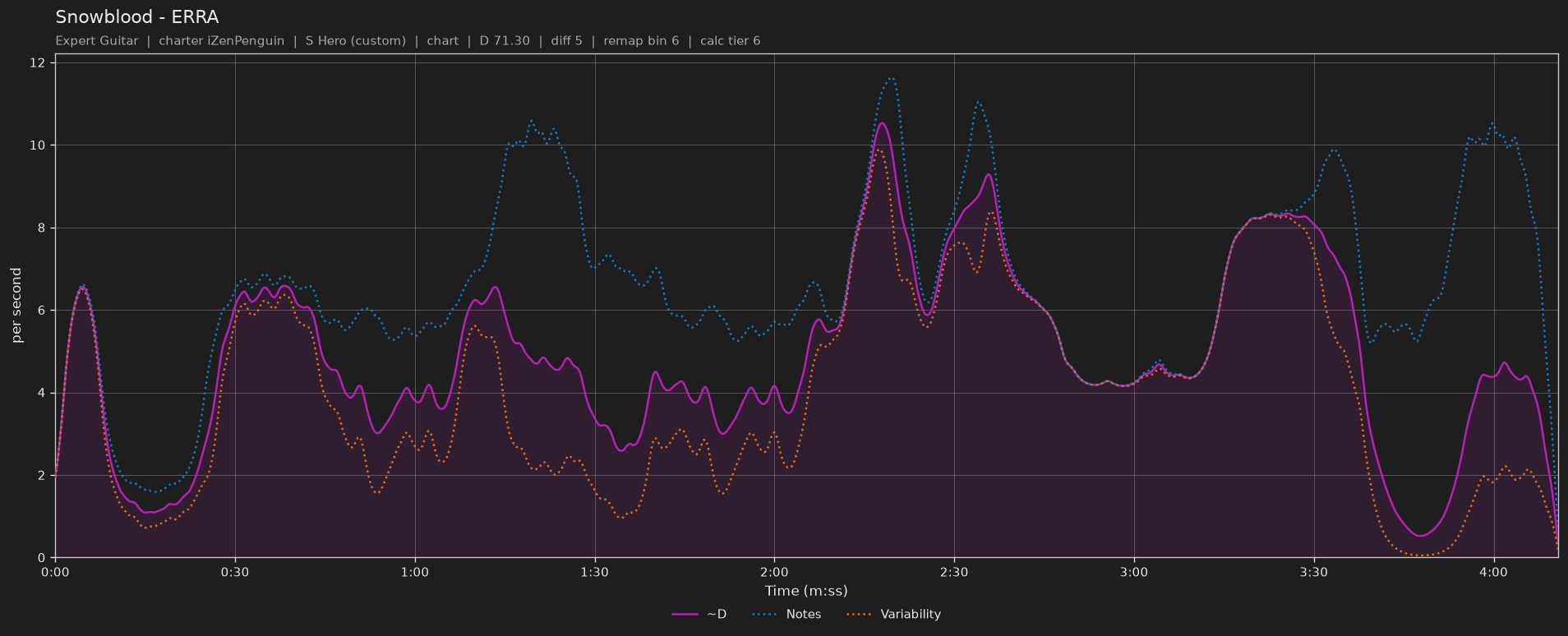Image resolution: width=1568 pixels, height=636 pixels.
Task: Click the Notes plateau peak near 1:20
Action: [x=532, y=121]
